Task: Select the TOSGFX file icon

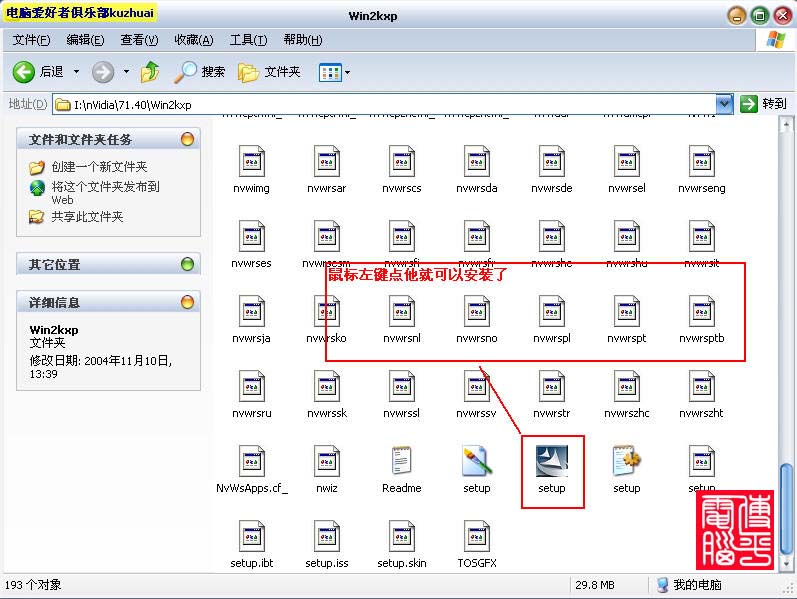Action: click(x=477, y=536)
